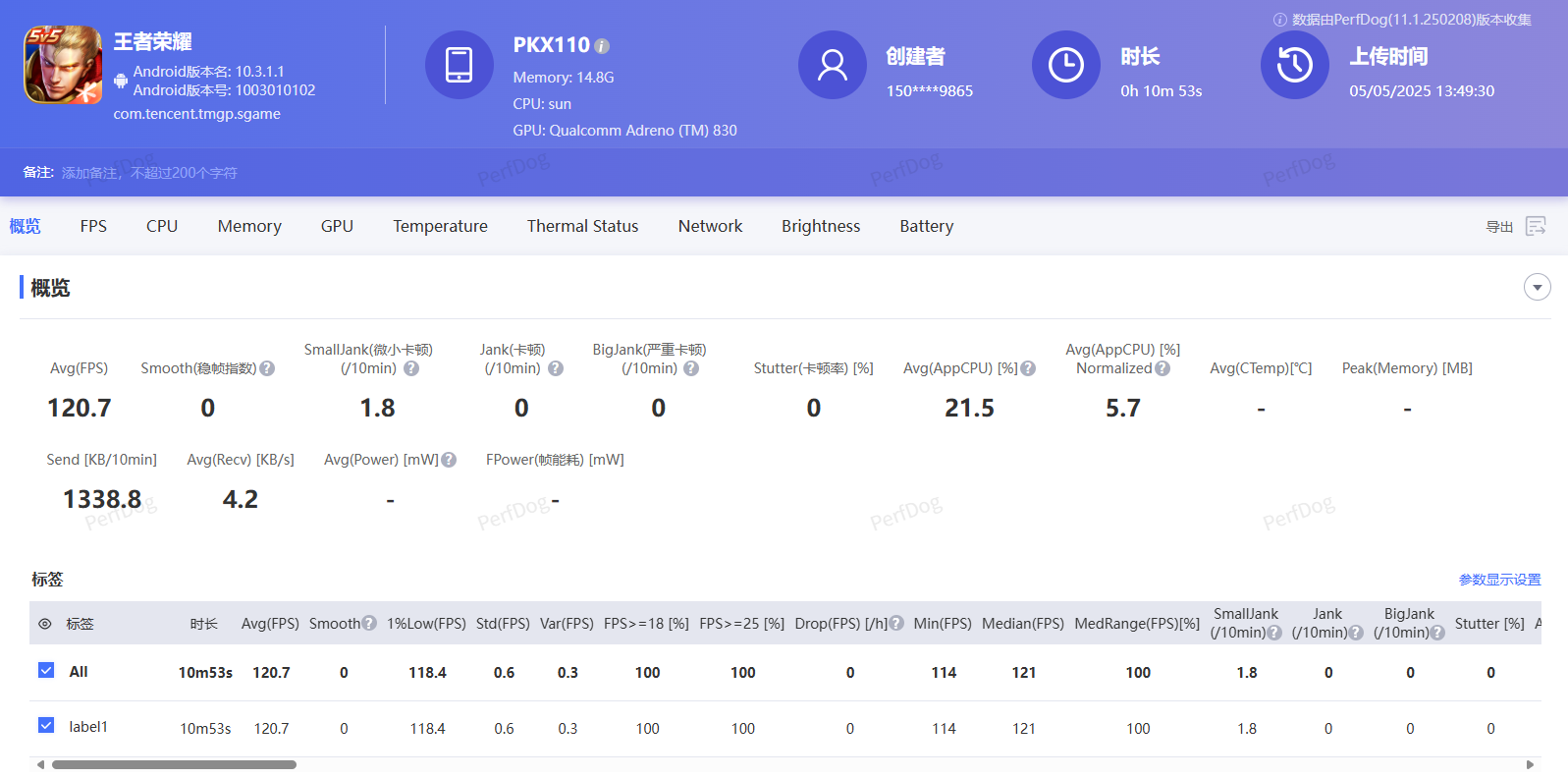
Task: Click the info icon by PerfDog version notice
Action: click(1280, 20)
